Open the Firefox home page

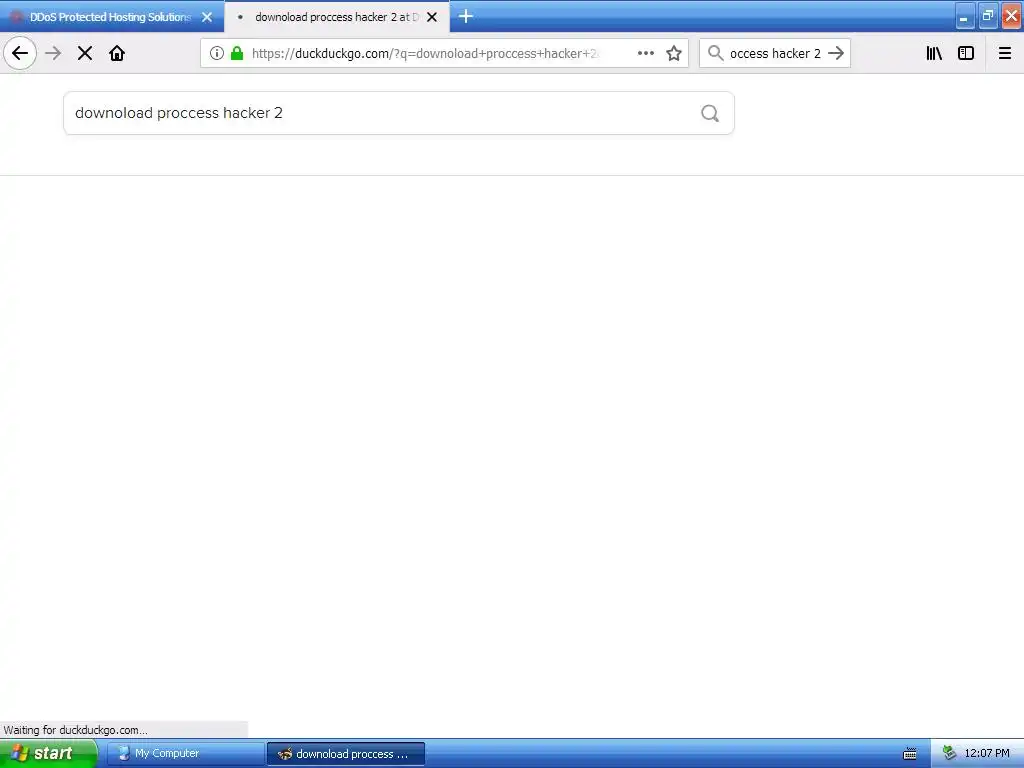tap(117, 53)
